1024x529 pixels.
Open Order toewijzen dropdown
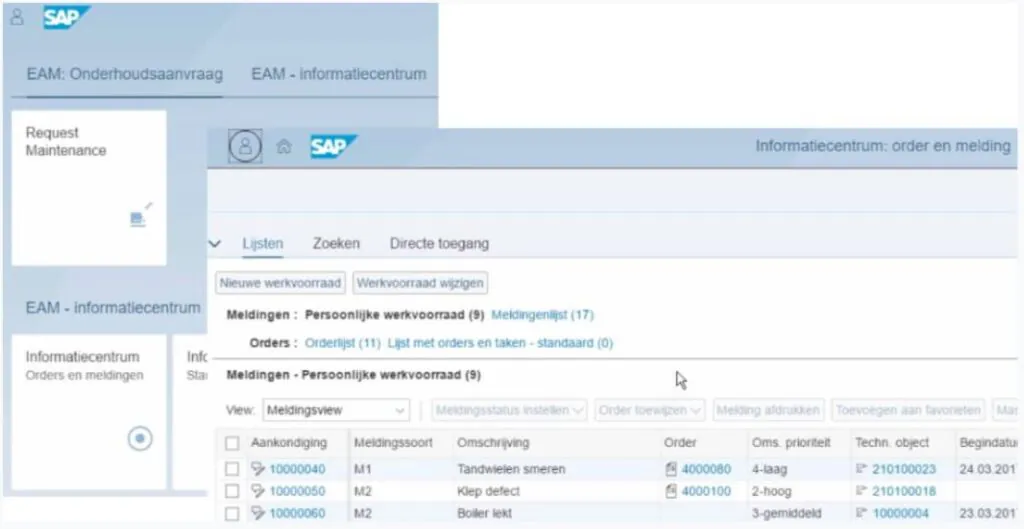[650, 410]
